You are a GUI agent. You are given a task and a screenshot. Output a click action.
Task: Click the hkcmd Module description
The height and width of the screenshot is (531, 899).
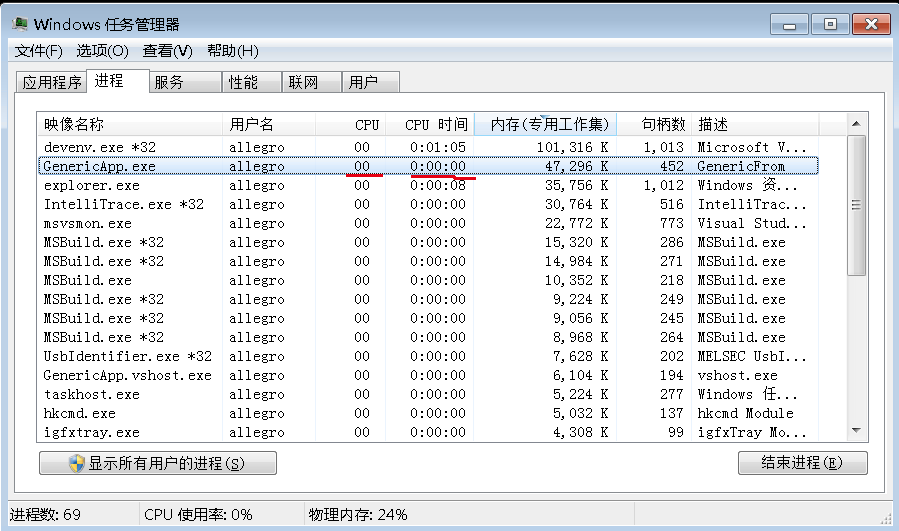(745, 413)
